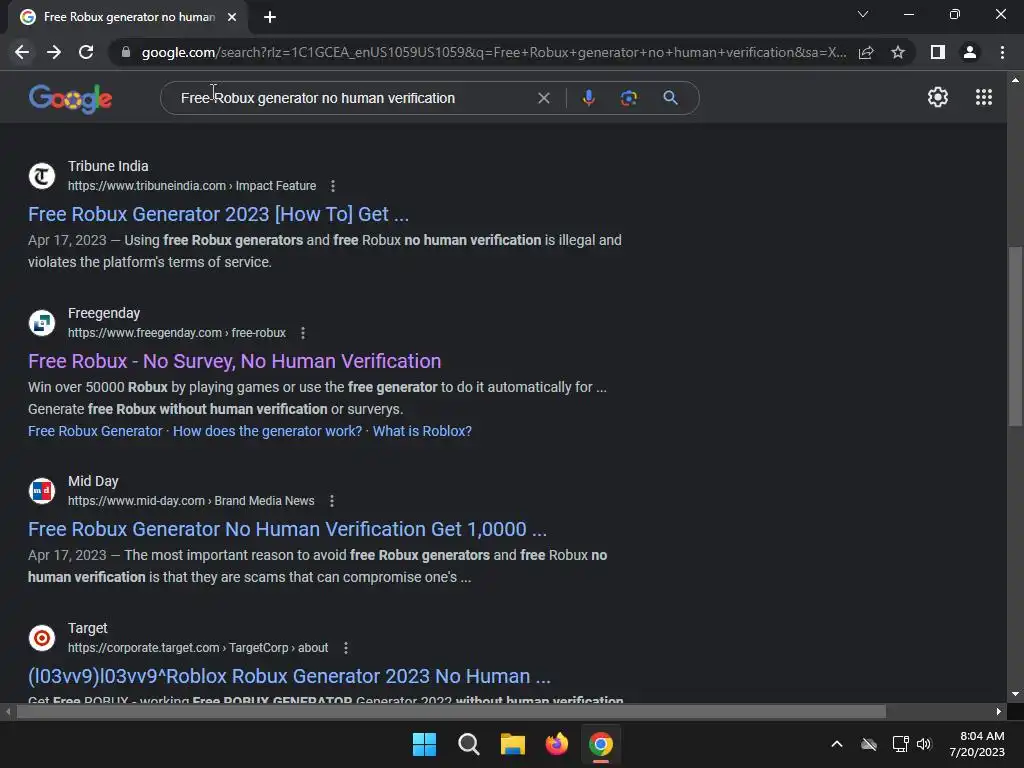Click the OneDrive tray icon
Image resolution: width=1024 pixels, height=768 pixels.
click(869, 744)
